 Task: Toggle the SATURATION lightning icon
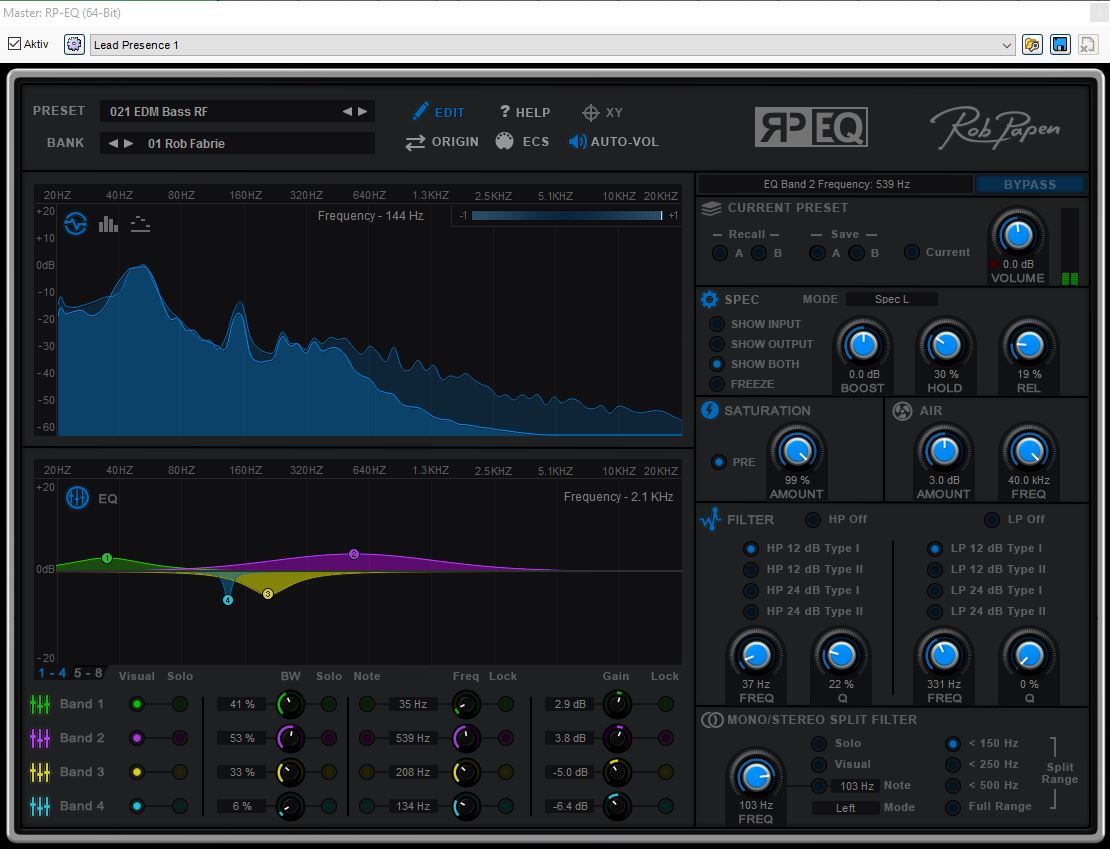pyautogui.click(x=709, y=410)
